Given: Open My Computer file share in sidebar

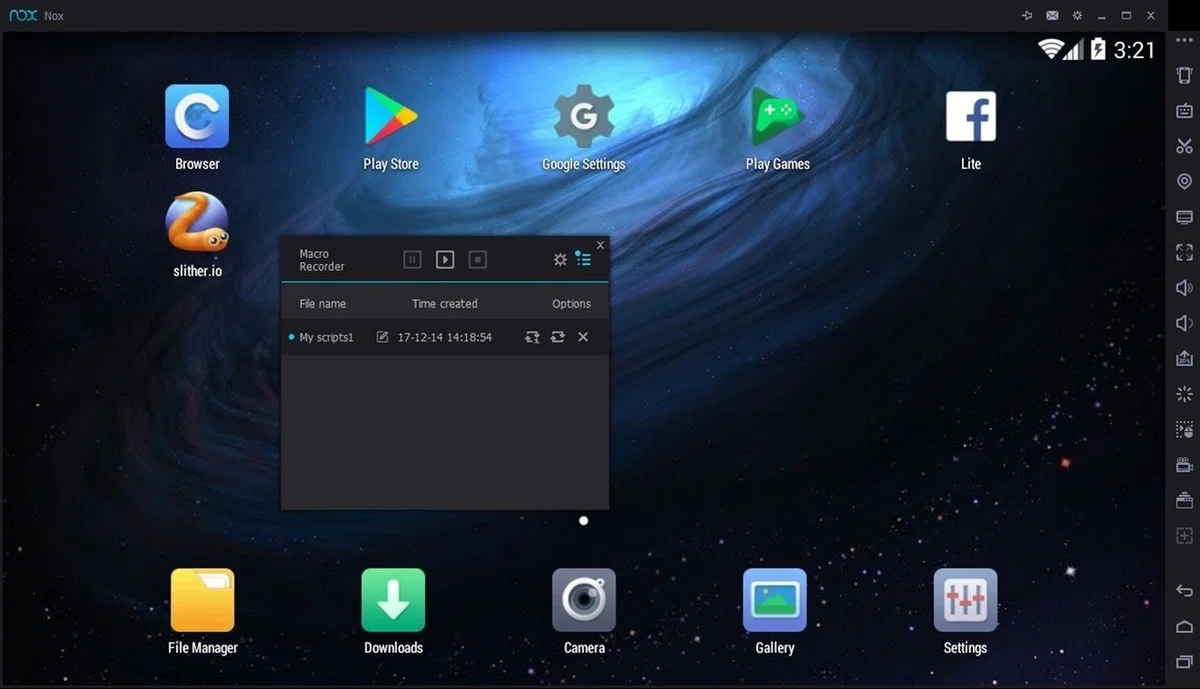Looking at the screenshot, I should click(1184, 217).
